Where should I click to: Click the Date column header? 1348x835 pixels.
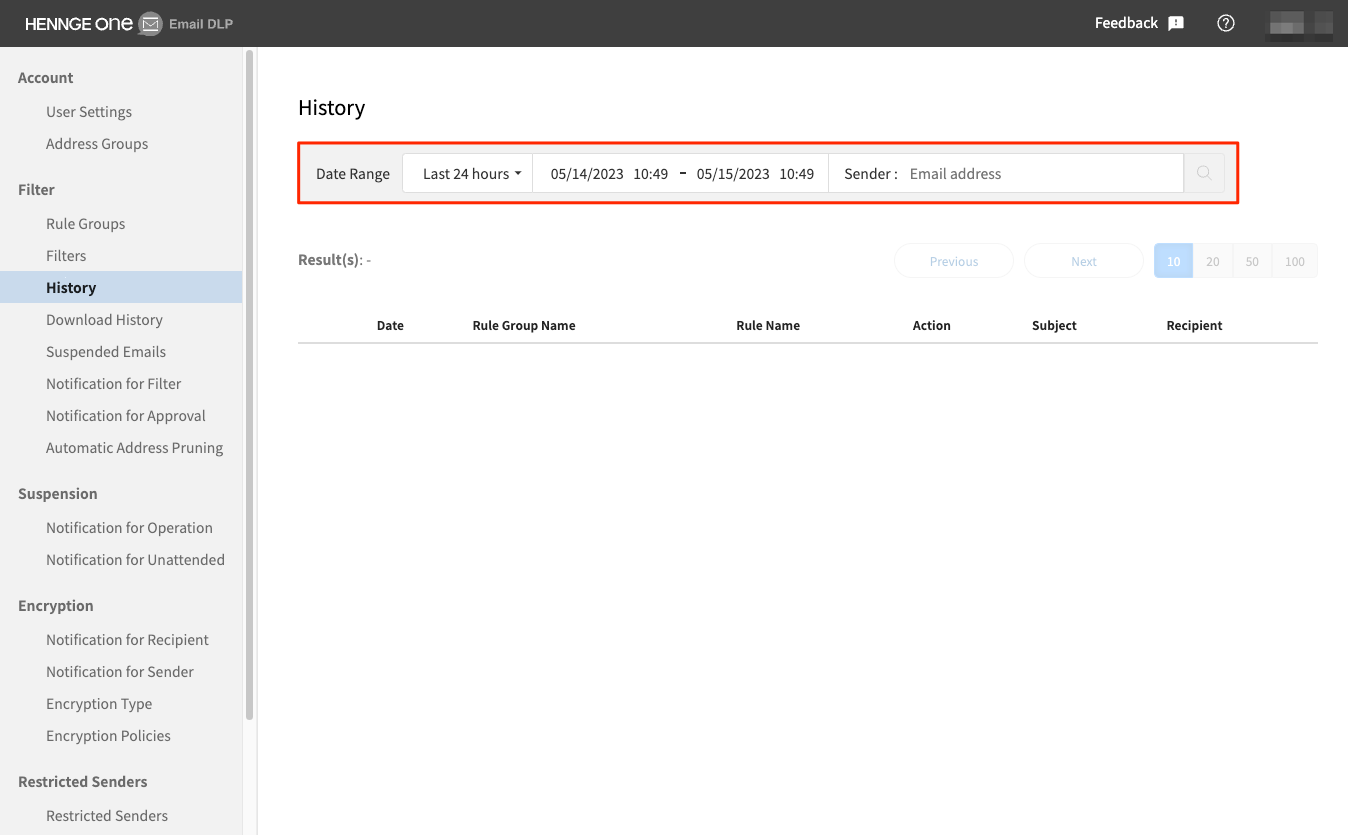[390, 325]
